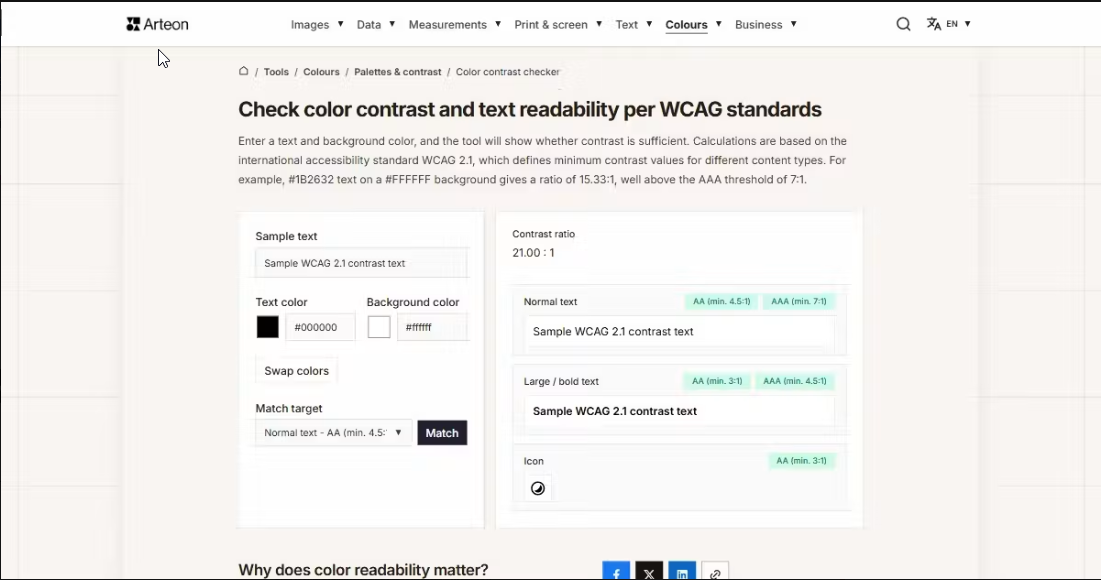The width and height of the screenshot is (1101, 580).
Task: Go to home breadcrumb icon
Action: tap(244, 71)
